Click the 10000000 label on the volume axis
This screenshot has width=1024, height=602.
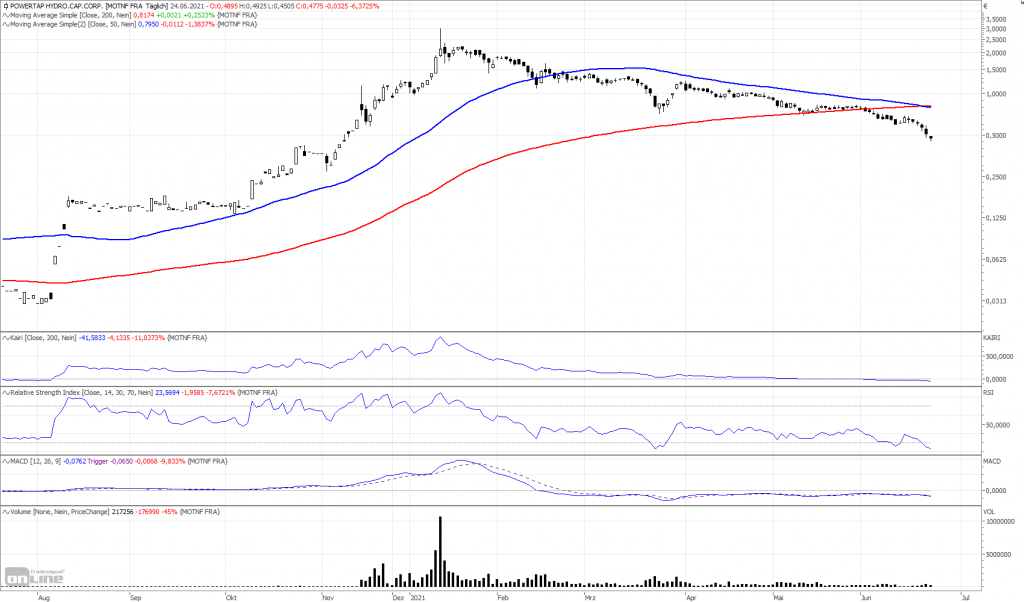pos(1000,522)
